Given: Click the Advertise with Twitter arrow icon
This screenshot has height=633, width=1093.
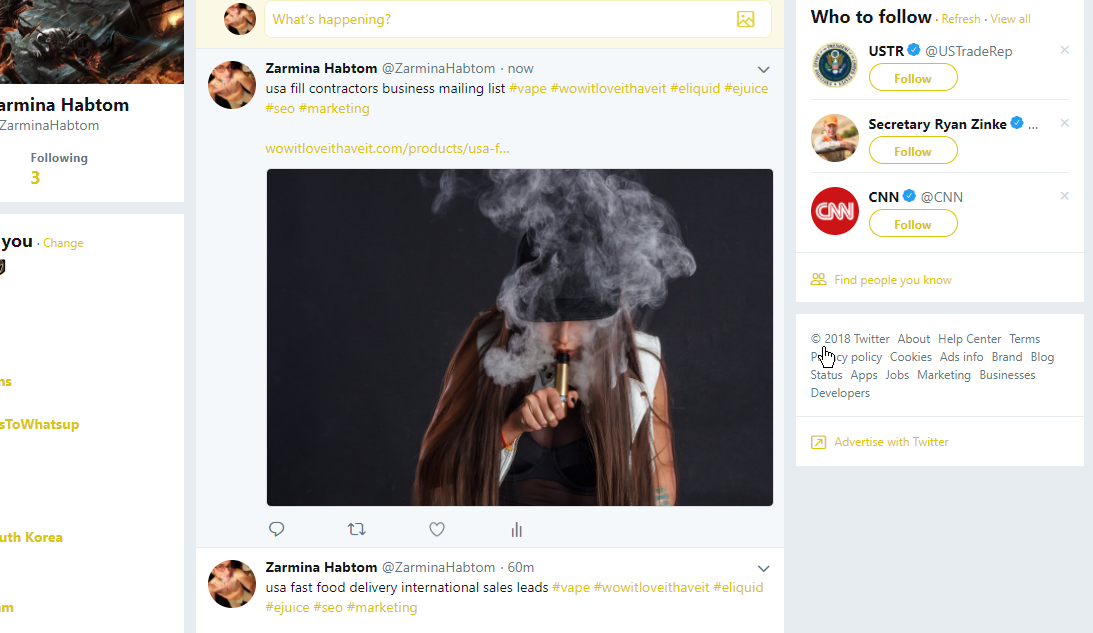Looking at the screenshot, I should coord(818,442).
